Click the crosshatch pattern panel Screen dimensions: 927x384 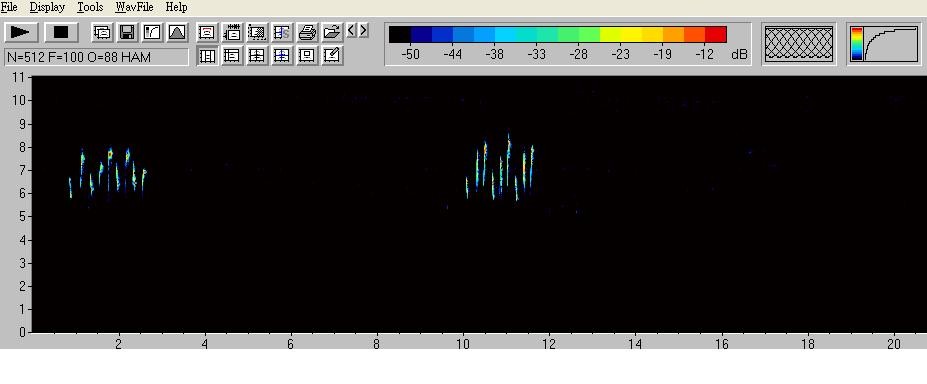click(x=799, y=44)
